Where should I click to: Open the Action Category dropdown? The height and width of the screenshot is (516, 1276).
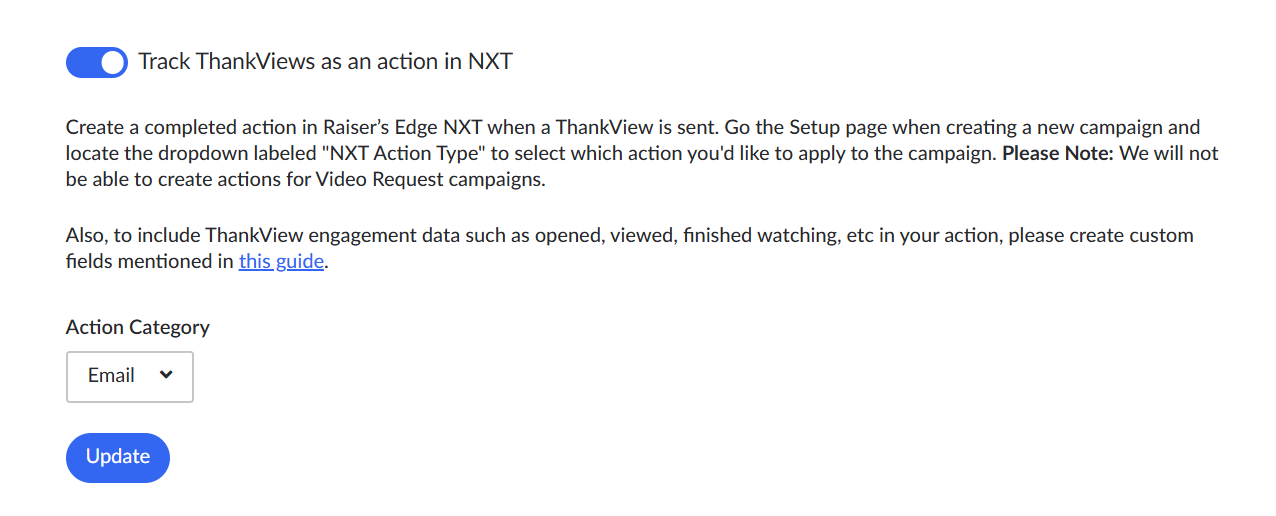[x=130, y=376]
